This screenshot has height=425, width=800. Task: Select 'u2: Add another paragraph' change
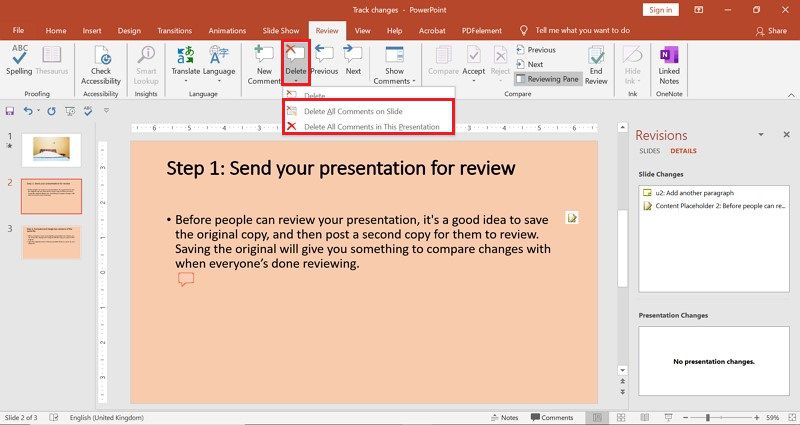(x=714, y=193)
